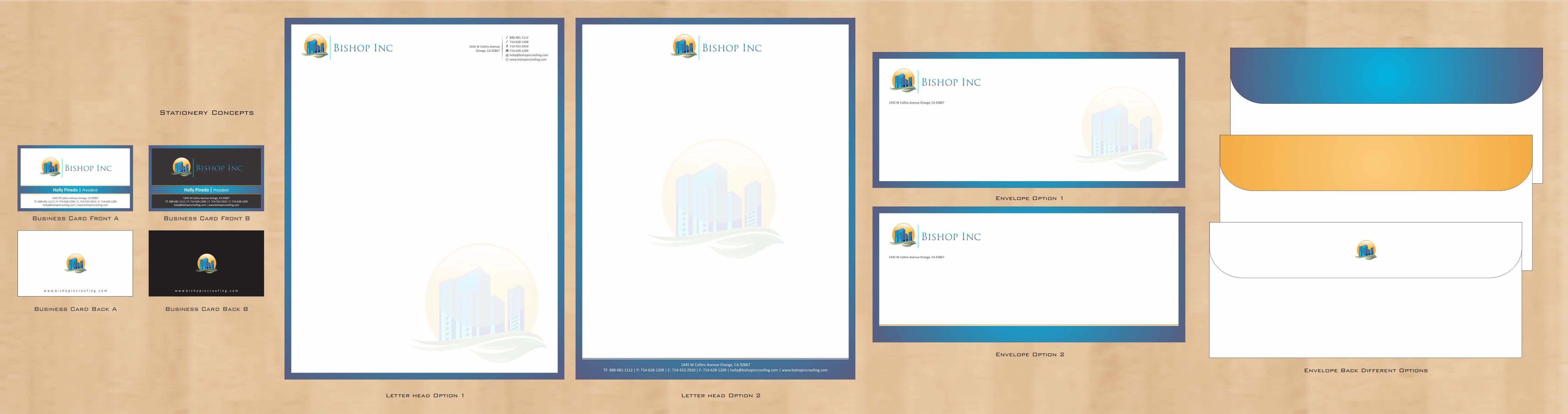Click the "Stationery Concepts" heading
Viewport: 1568px width, 414px height.
pyautogui.click(x=206, y=113)
